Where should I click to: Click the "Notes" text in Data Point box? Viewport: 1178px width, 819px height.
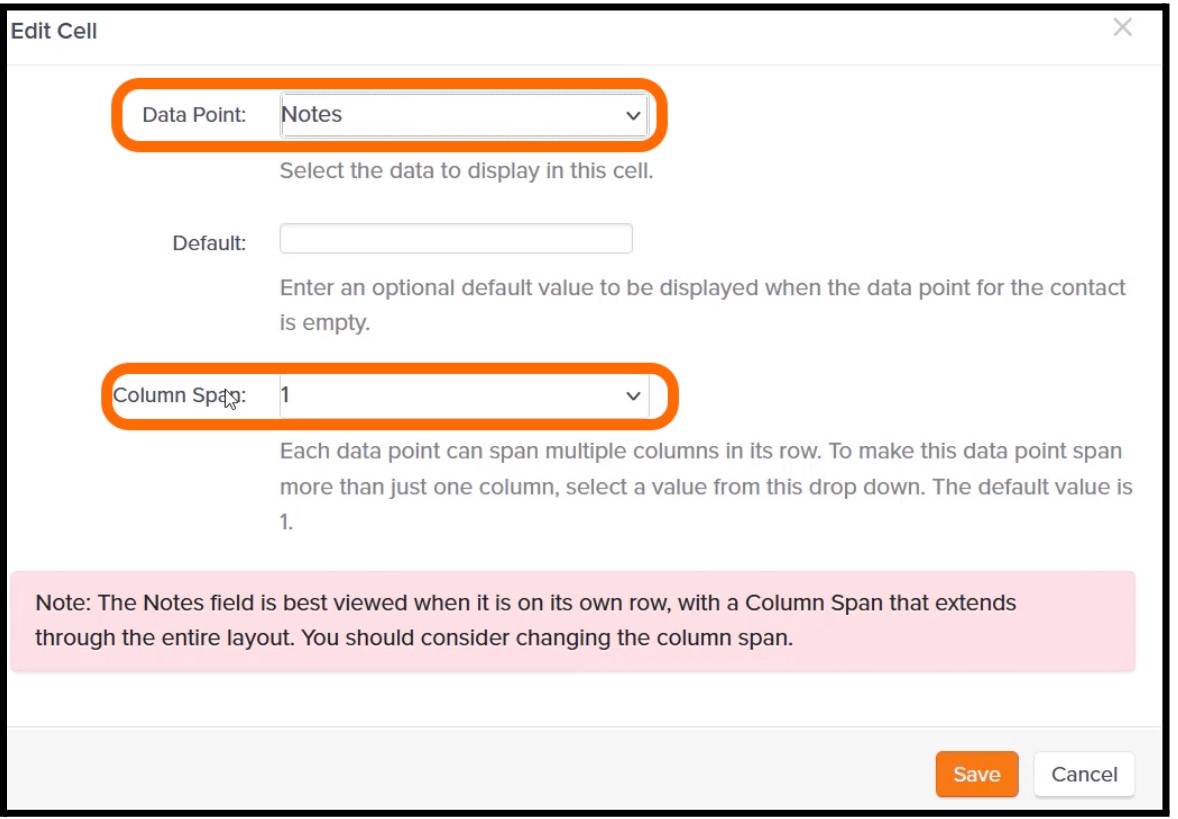[312, 114]
